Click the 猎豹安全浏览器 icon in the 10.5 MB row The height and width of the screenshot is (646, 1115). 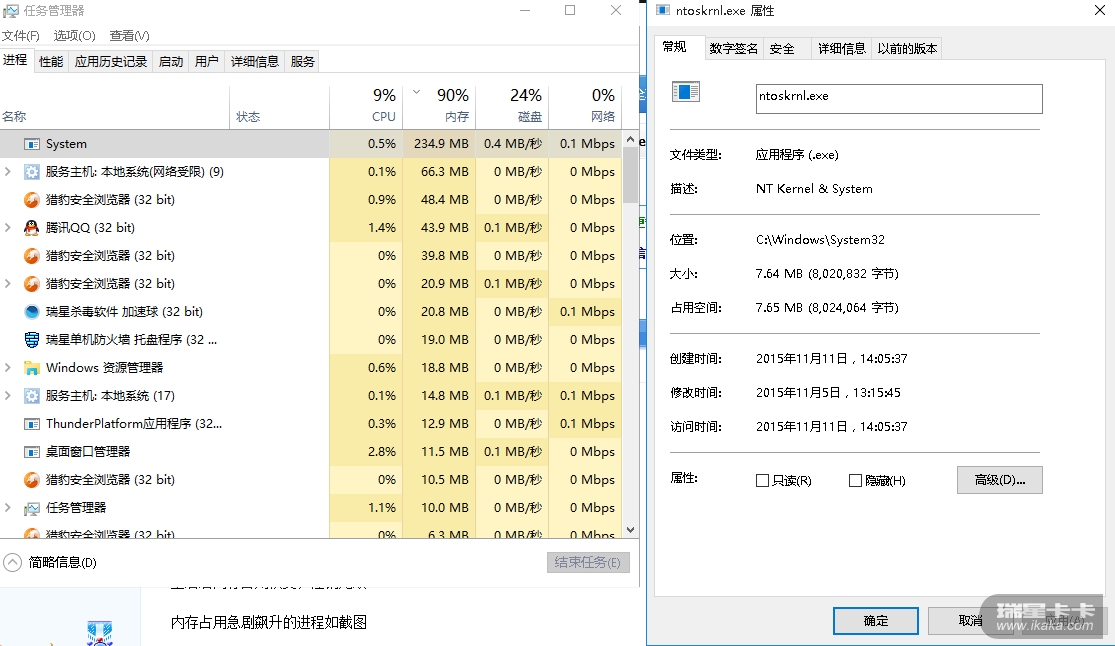31,480
